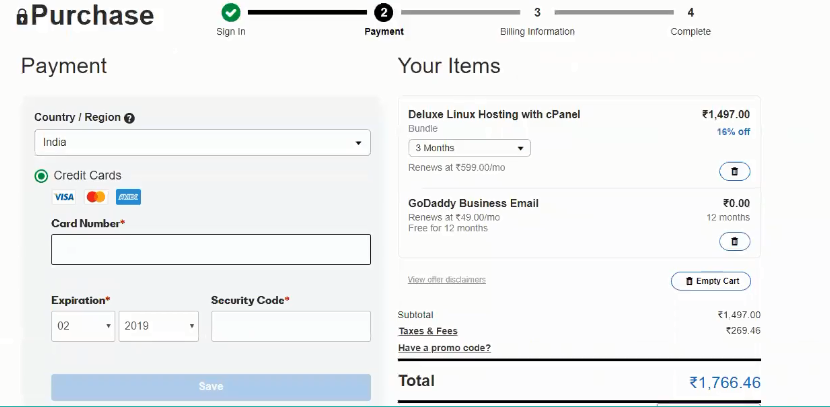This screenshot has height=407, width=830.
Task: Click the ₹0.00 email price
Action: point(736,203)
